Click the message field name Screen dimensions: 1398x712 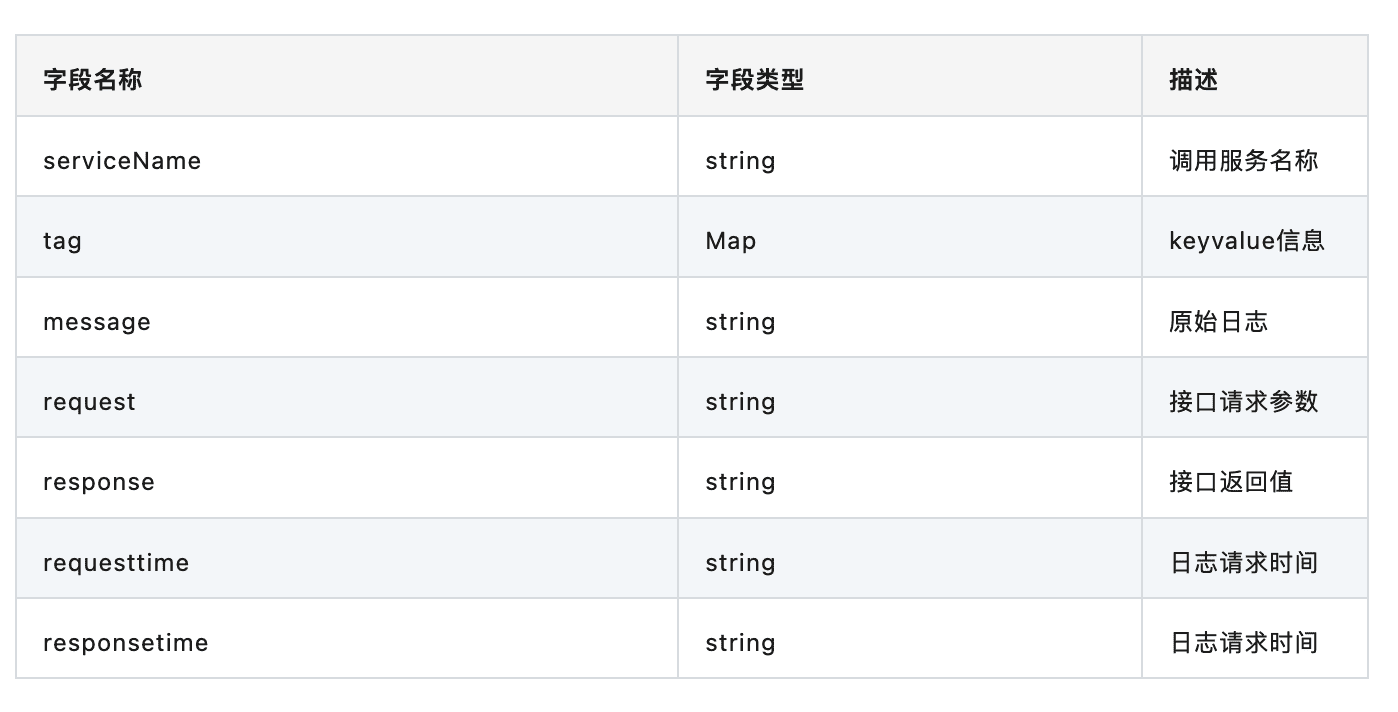(x=97, y=322)
